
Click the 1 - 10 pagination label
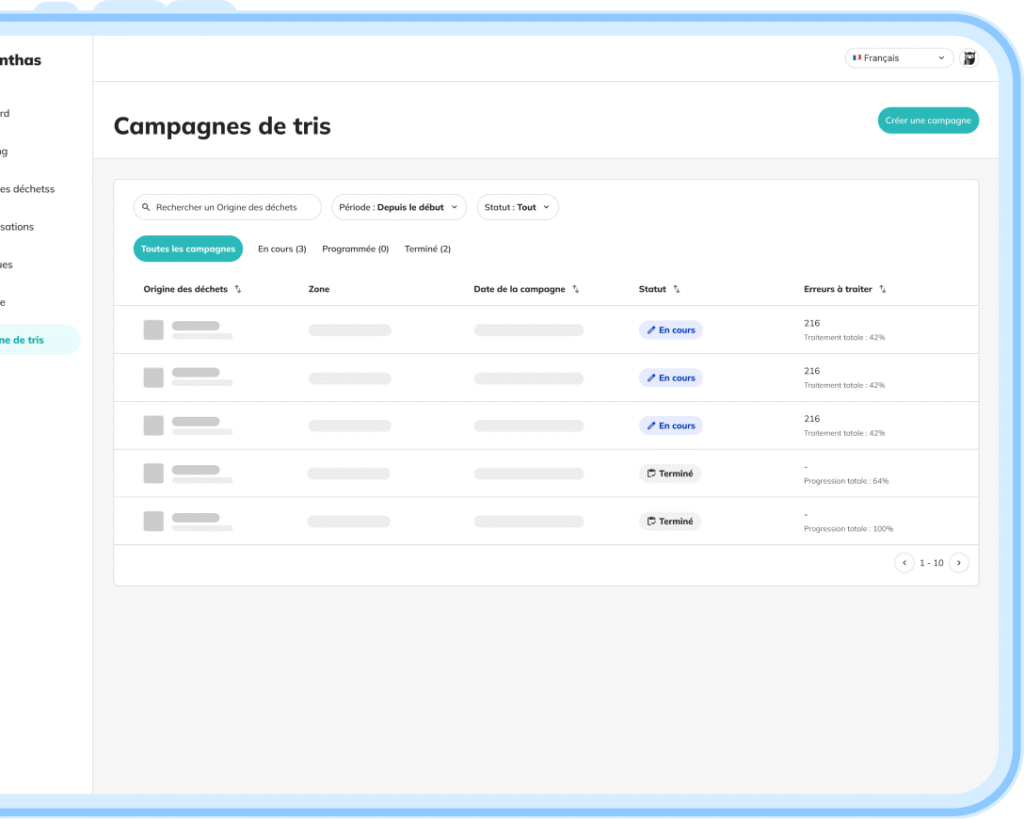931,563
